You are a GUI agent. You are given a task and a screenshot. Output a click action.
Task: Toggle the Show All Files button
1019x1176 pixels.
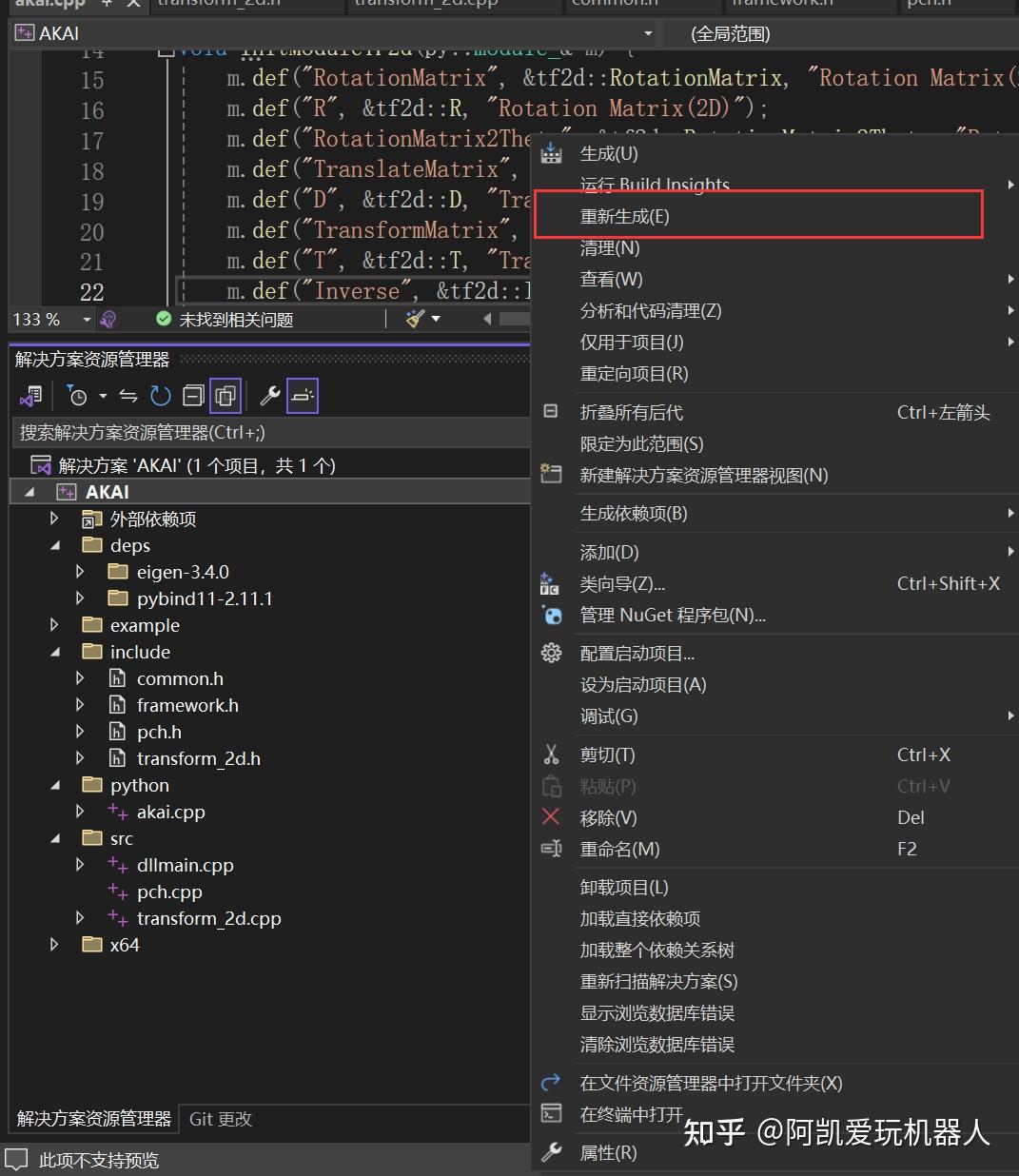pyautogui.click(x=225, y=395)
